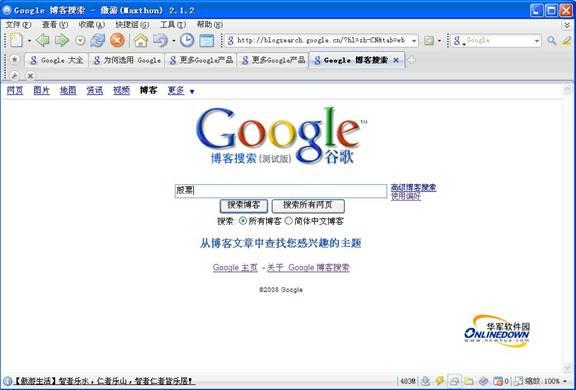Click the round X icon below tab bar

click(x=30, y=76)
